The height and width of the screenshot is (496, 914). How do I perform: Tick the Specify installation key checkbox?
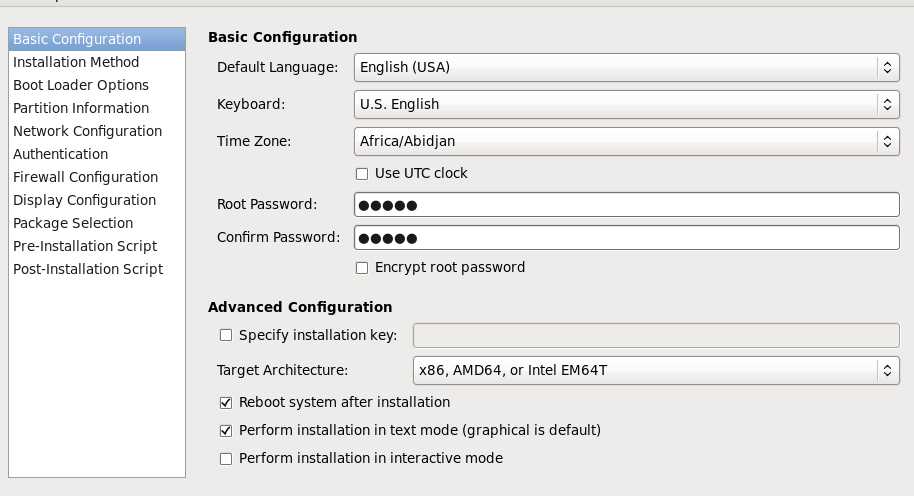coord(226,335)
